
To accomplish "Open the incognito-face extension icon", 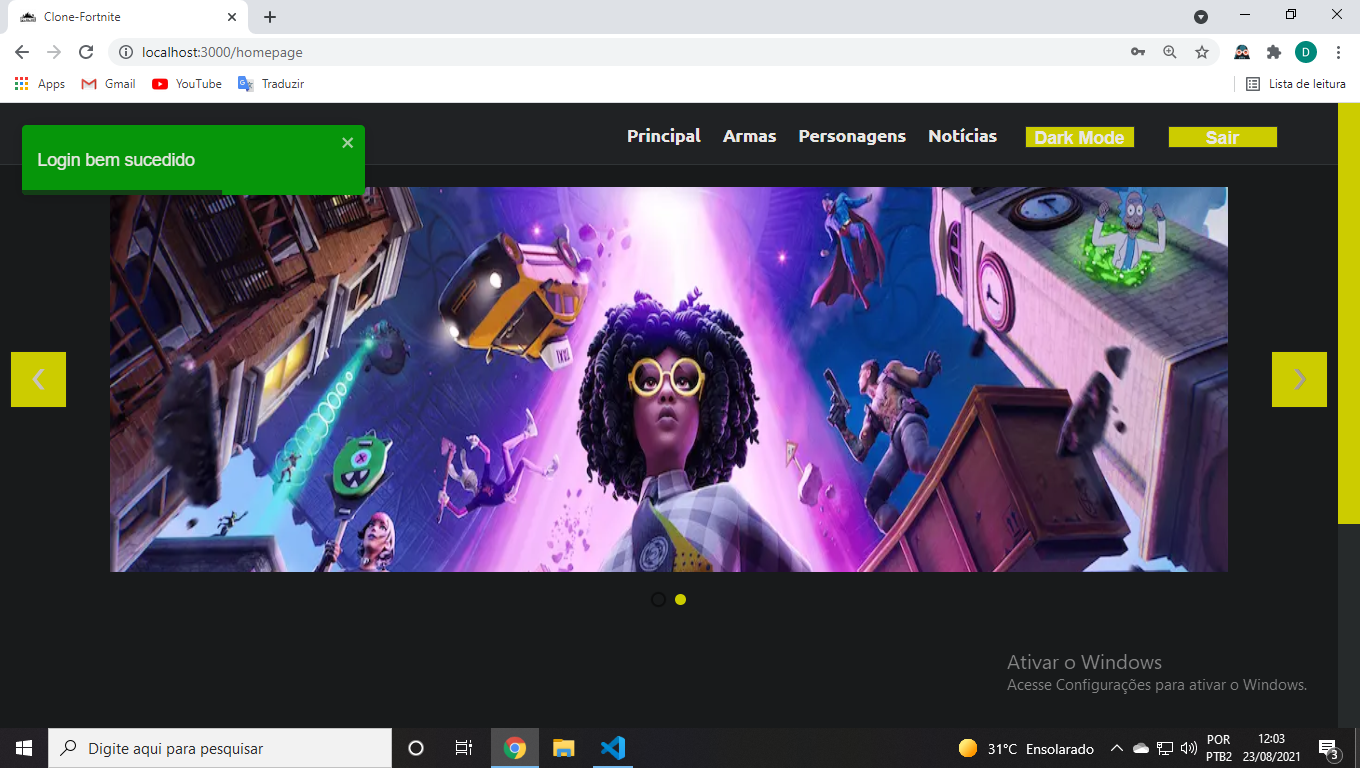I will (1242, 52).
